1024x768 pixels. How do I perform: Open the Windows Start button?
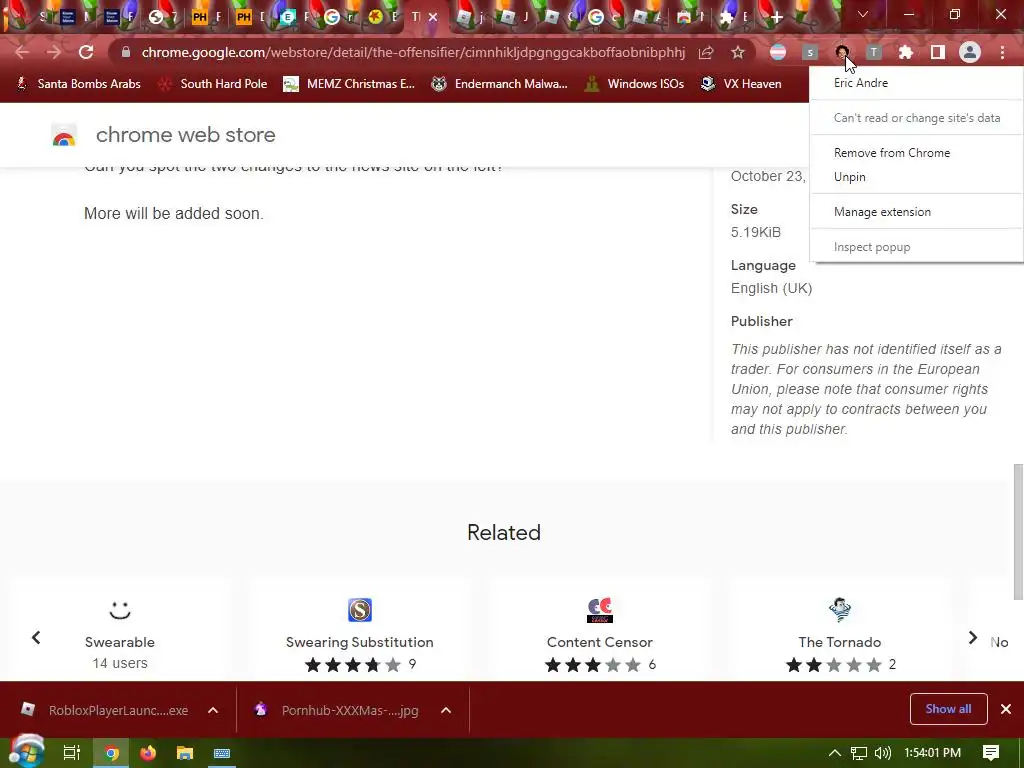26,752
